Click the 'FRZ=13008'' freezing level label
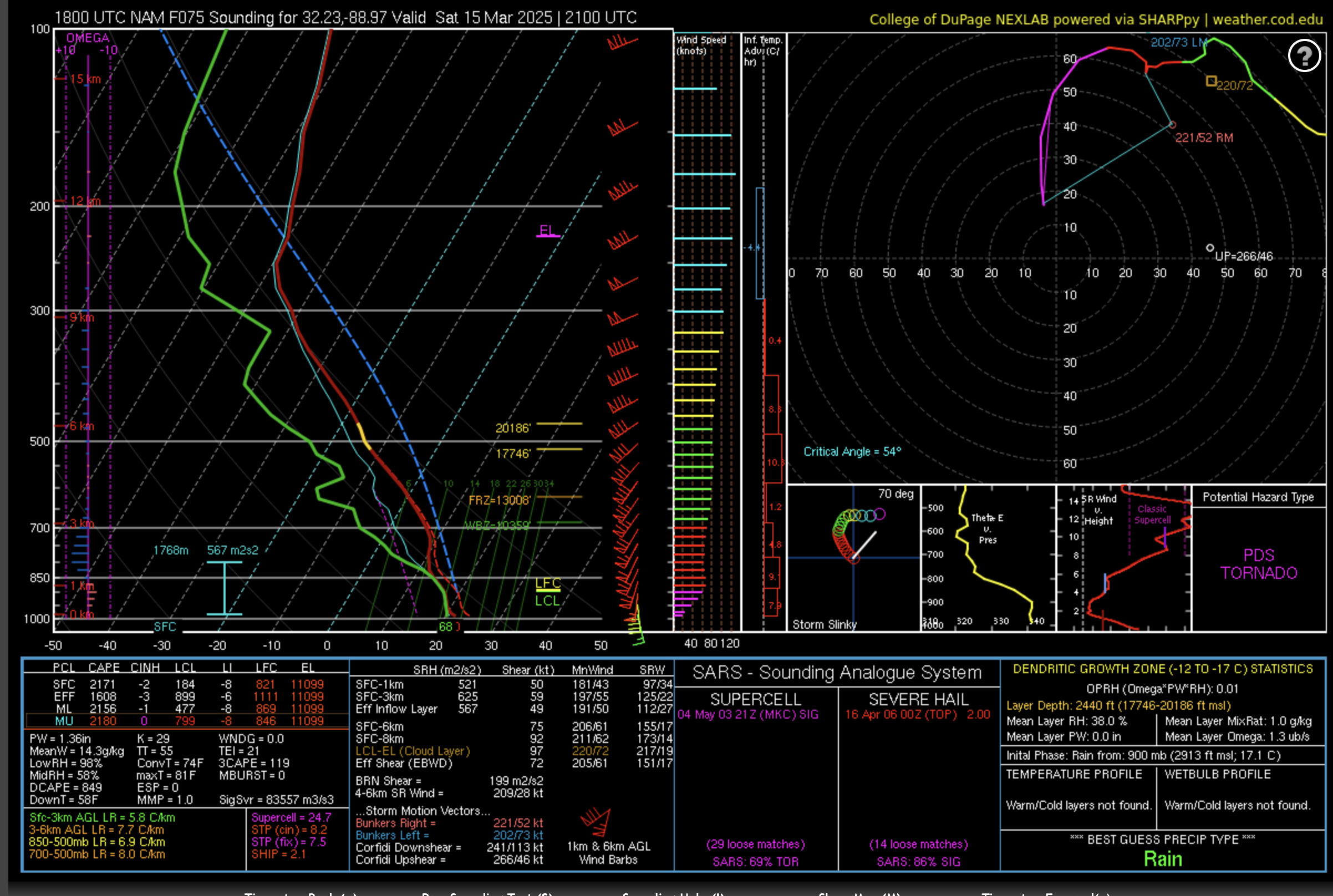 [500, 501]
